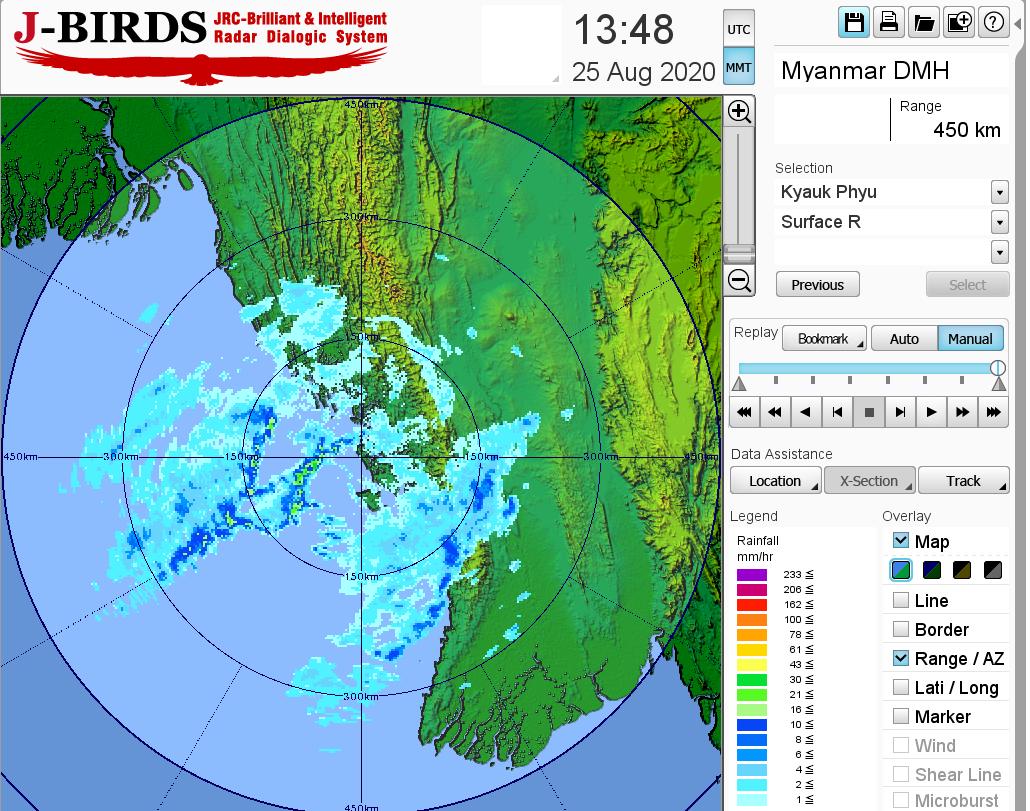
Task: Open the Bookmark replay dropdown
Action: pyautogui.click(x=823, y=339)
